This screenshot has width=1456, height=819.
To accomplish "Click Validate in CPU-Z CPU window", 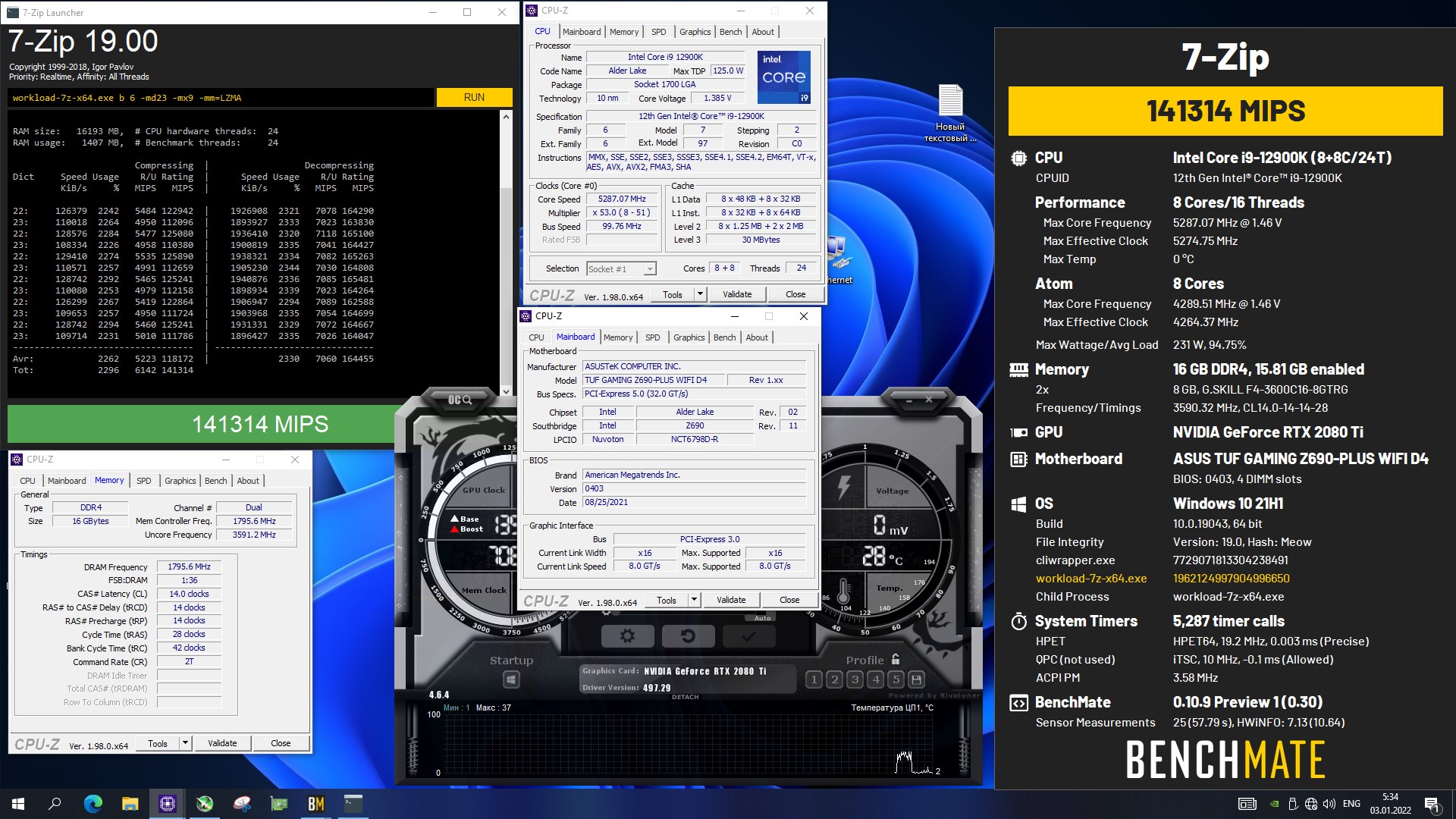I will (x=737, y=294).
